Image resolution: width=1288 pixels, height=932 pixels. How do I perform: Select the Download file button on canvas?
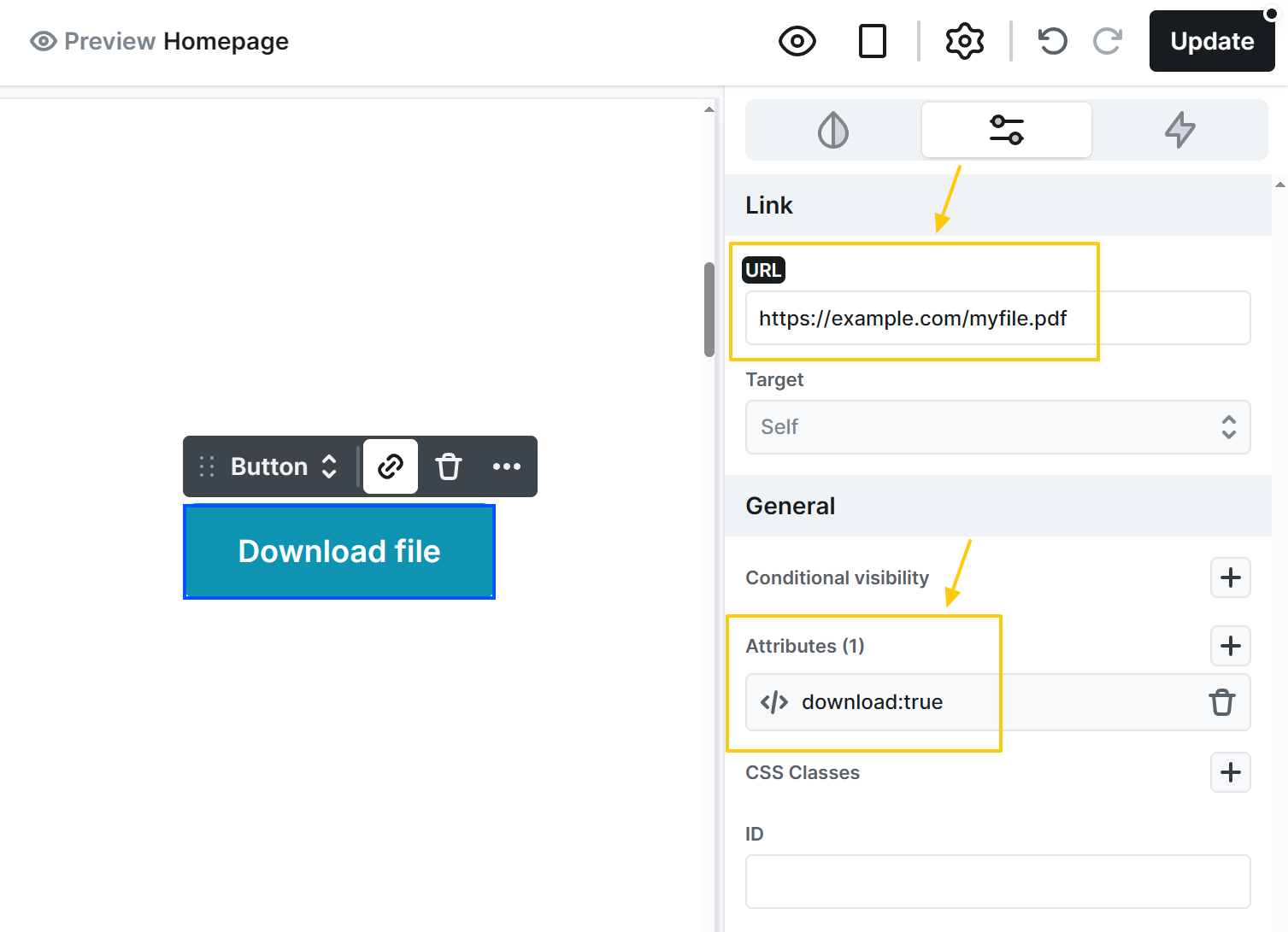click(339, 552)
